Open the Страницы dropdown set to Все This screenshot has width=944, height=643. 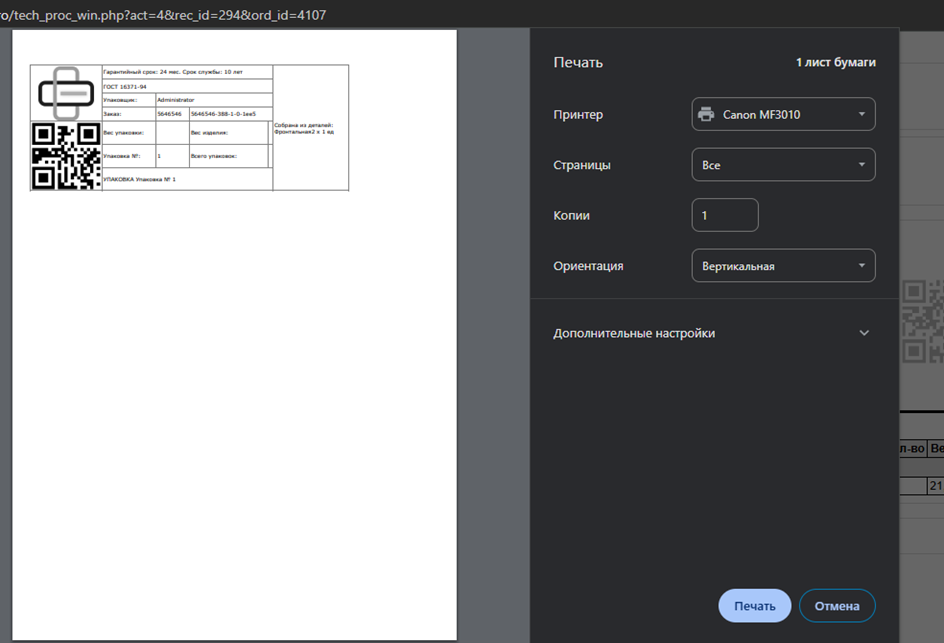click(x=783, y=165)
